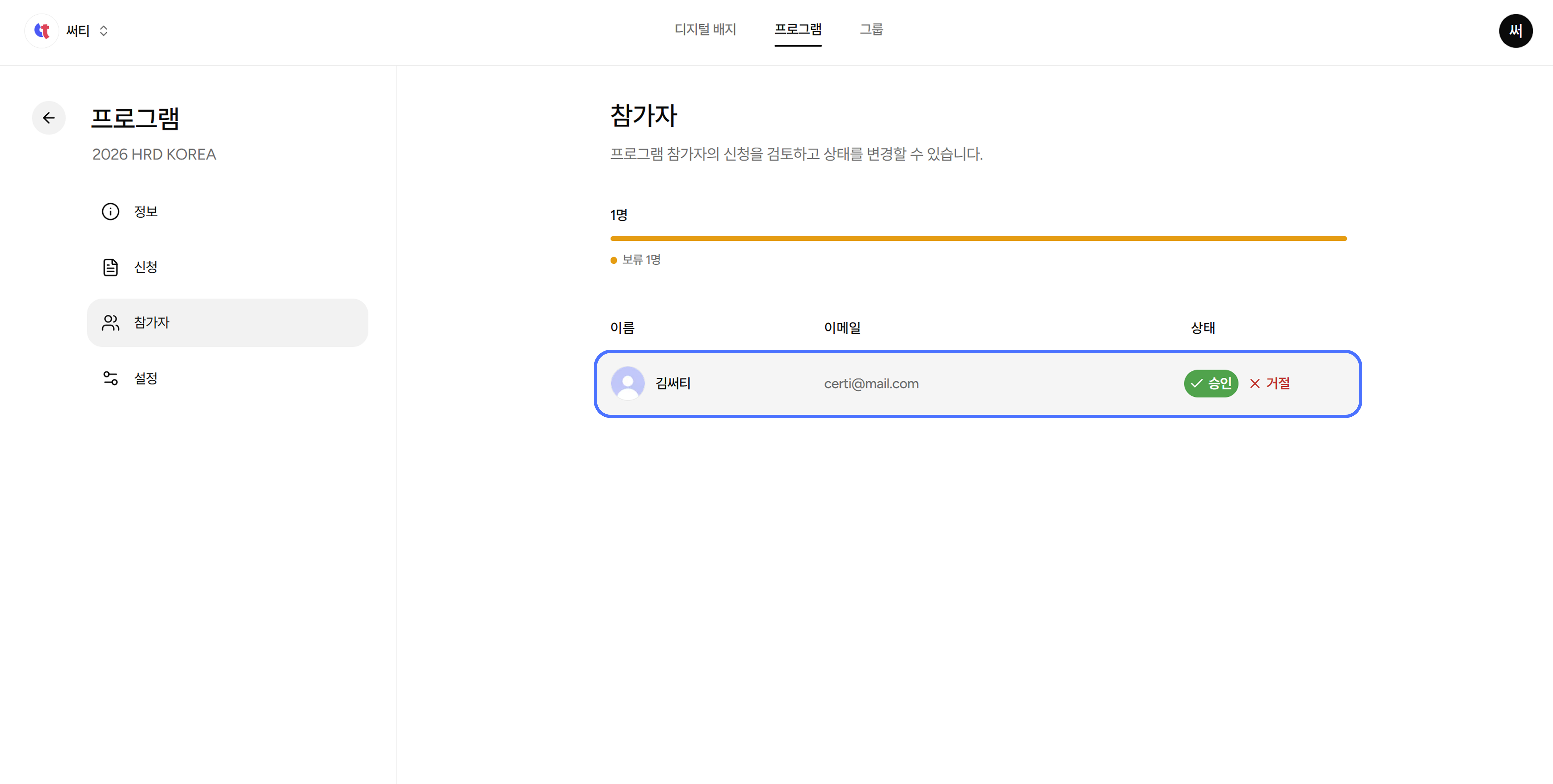Switch to the 디지털 배지 tab
The width and height of the screenshot is (1553, 784).
[705, 30]
